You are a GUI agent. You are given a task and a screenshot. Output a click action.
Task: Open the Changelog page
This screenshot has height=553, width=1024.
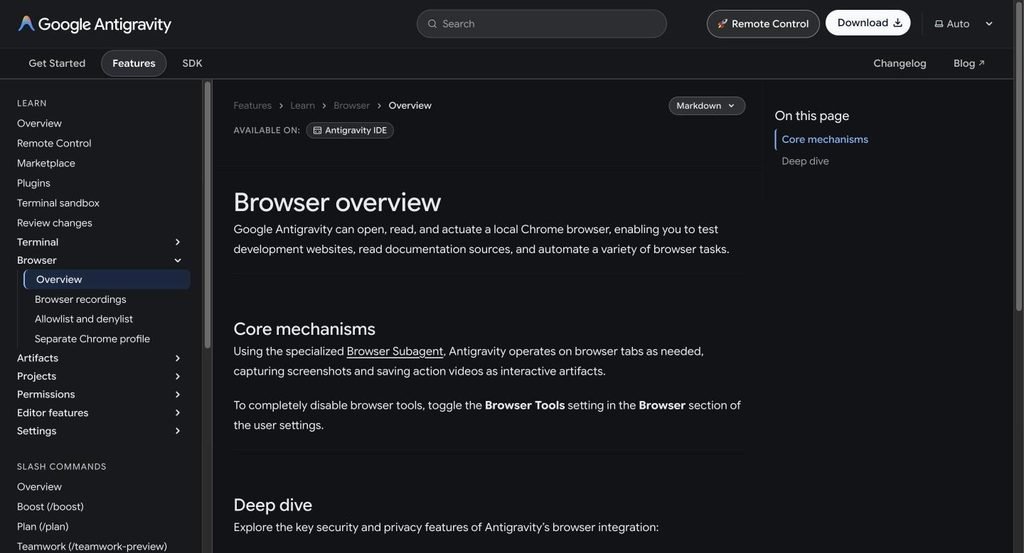pyautogui.click(x=899, y=63)
